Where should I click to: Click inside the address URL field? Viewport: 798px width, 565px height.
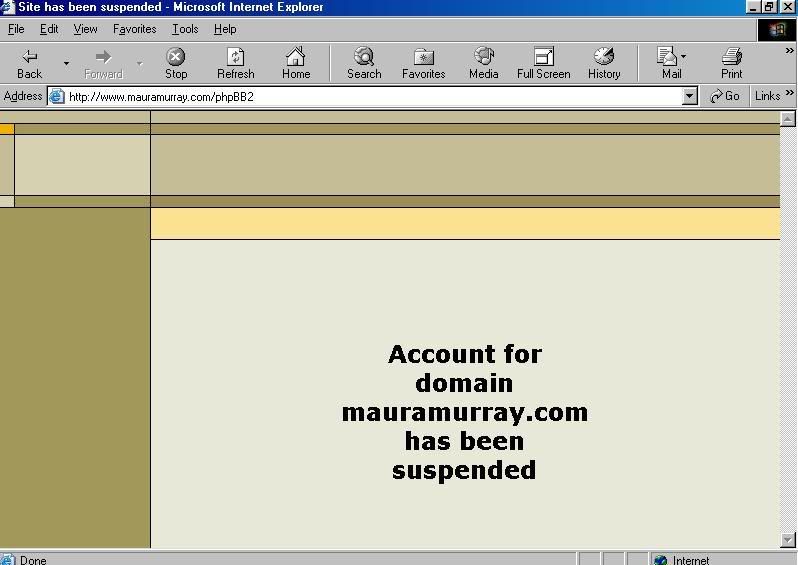370,96
